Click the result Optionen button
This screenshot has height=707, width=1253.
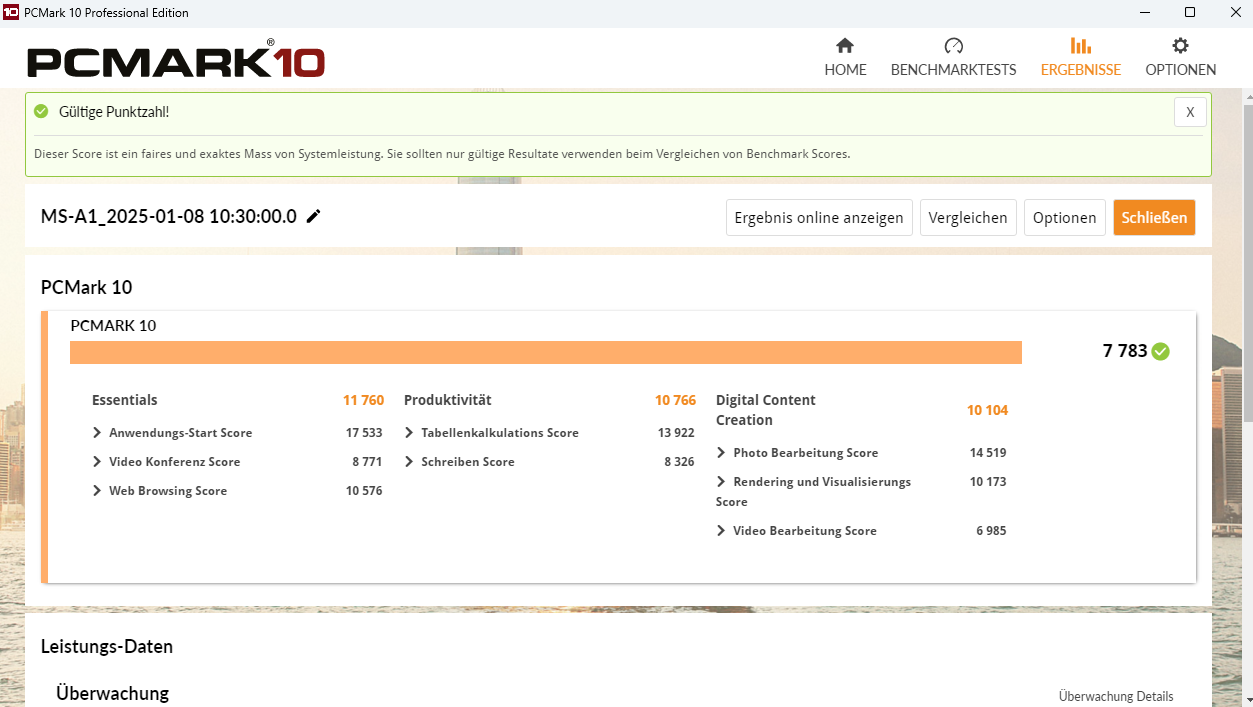[1064, 218]
